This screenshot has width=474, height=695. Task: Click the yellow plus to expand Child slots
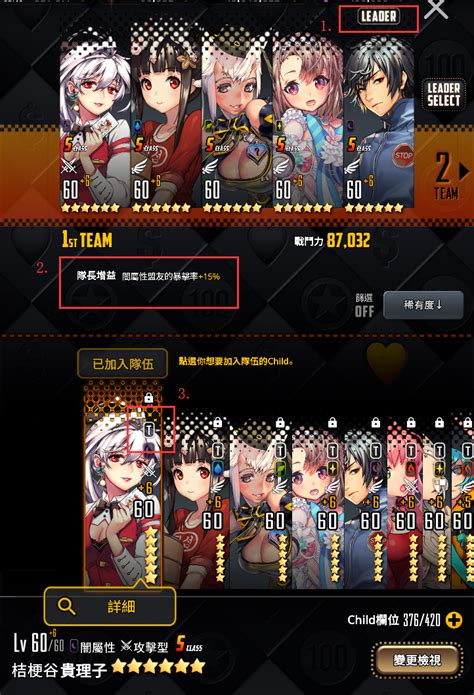[x=454, y=620]
